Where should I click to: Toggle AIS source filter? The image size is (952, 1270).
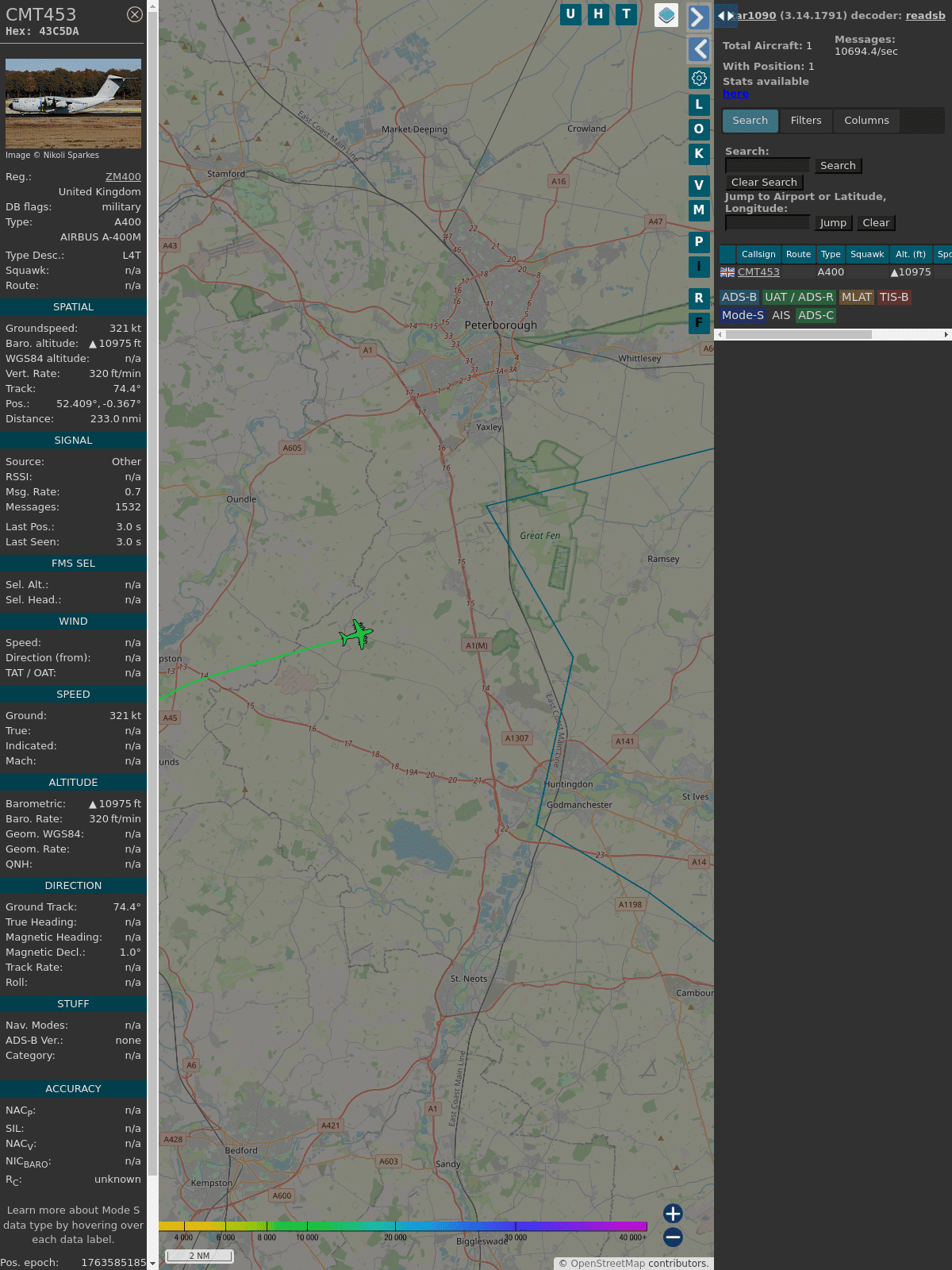coord(781,315)
